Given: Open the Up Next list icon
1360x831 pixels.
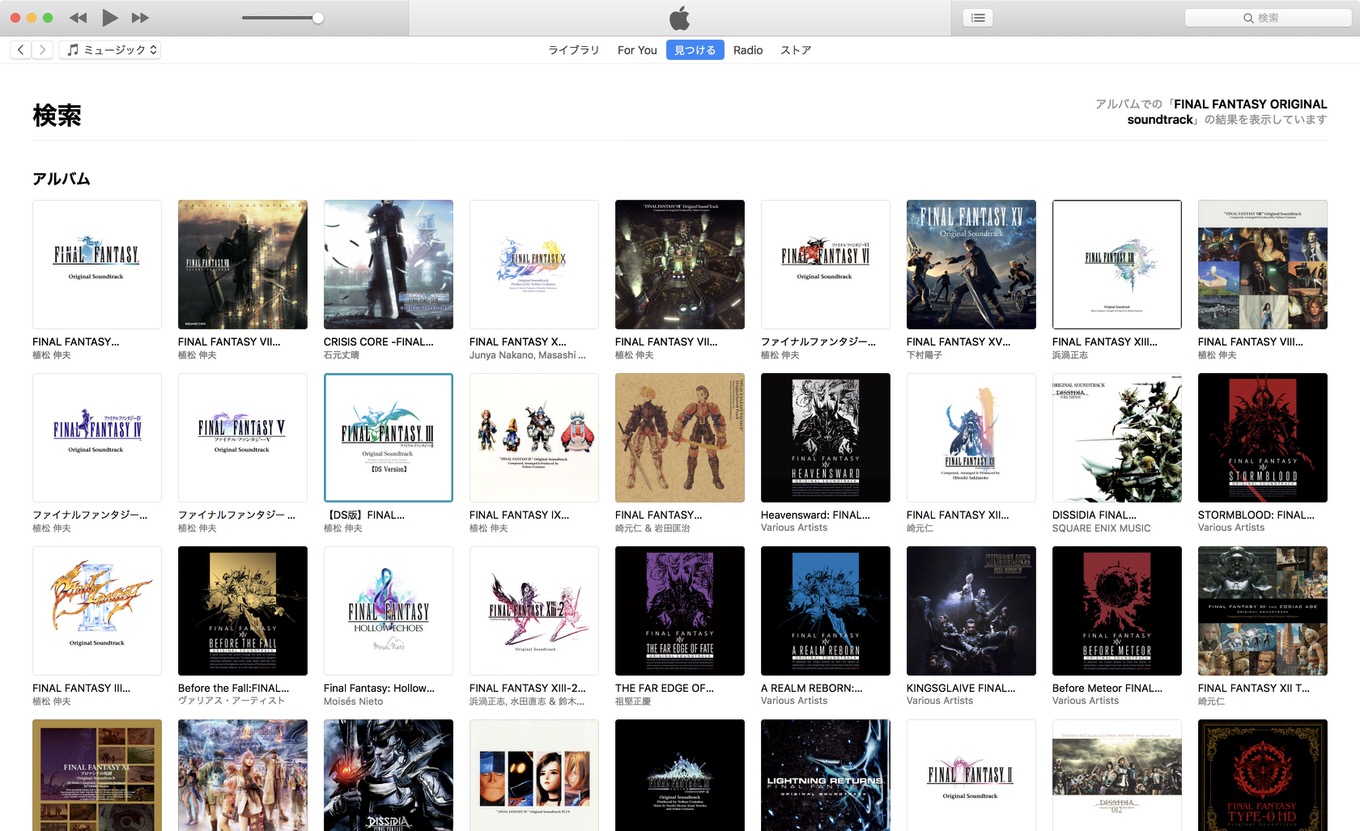Looking at the screenshot, I should (x=977, y=18).
